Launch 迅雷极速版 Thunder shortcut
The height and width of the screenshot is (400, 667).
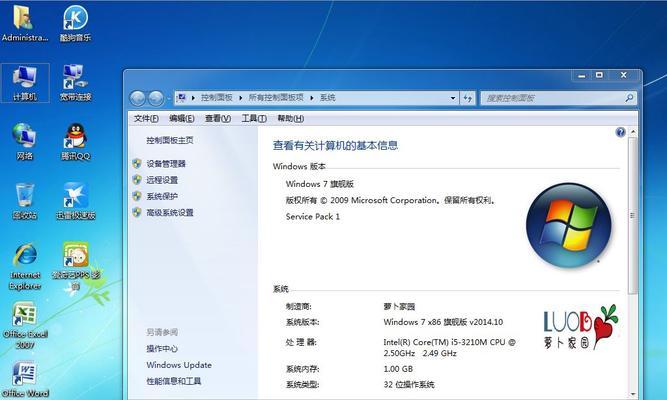click(x=75, y=201)
